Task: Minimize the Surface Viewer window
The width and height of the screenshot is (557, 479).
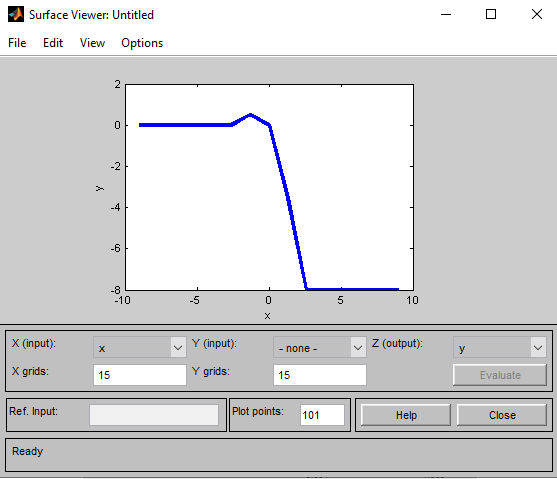Action: (x=446, y=15)
